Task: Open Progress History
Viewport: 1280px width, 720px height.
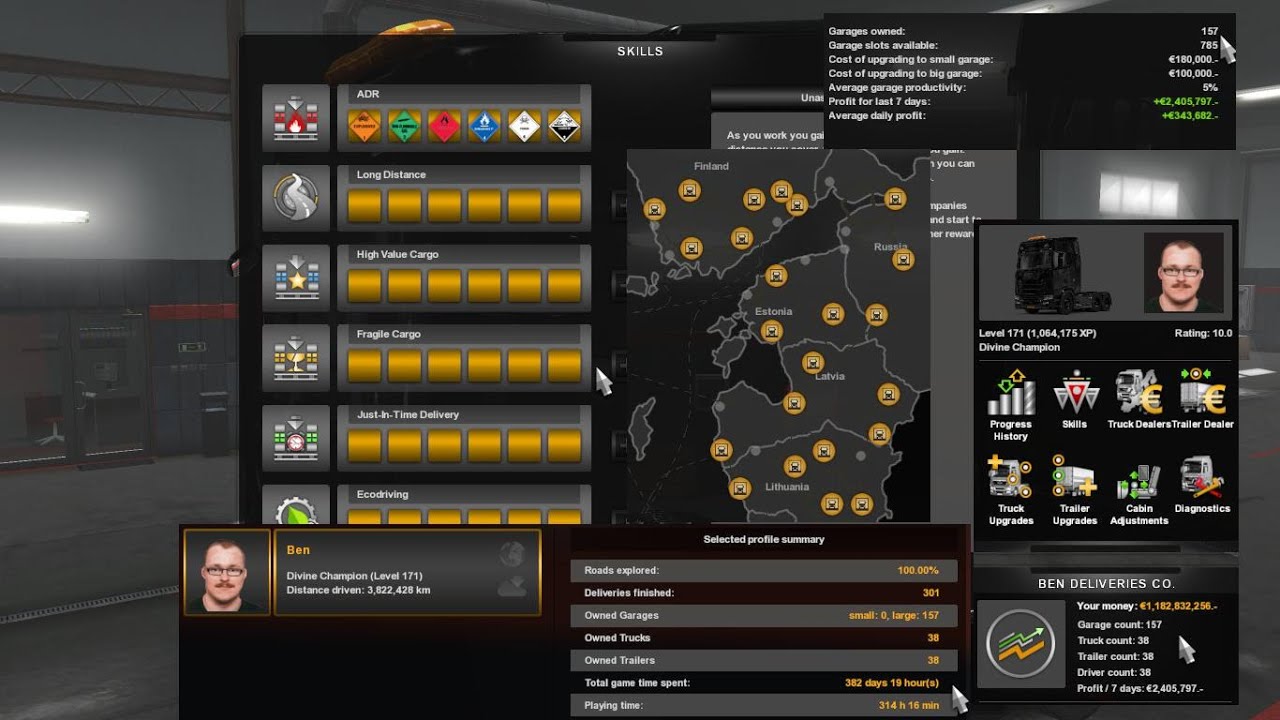Action: click(x=1011, y=405)
